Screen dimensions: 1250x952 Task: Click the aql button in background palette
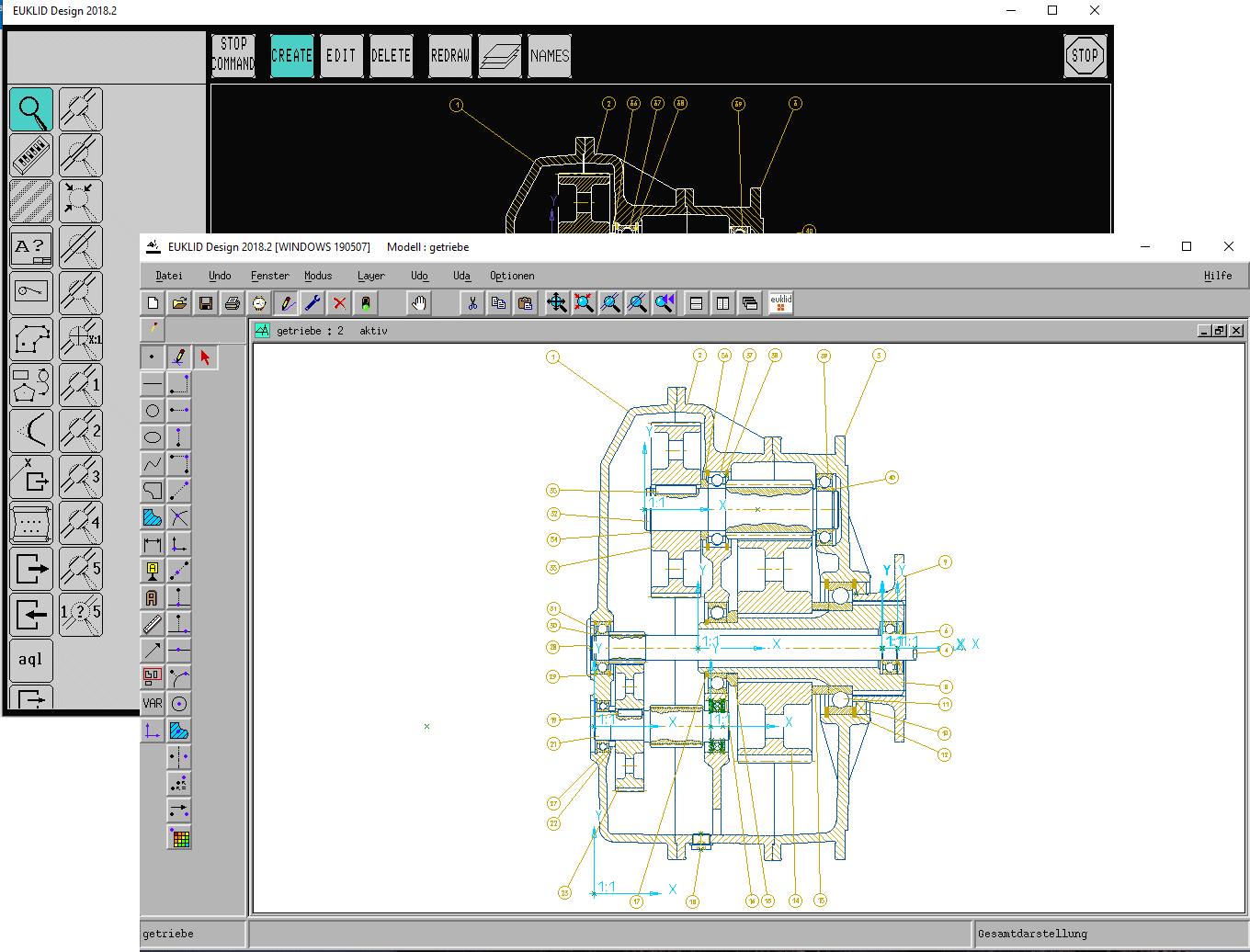(x=31, y=661)
